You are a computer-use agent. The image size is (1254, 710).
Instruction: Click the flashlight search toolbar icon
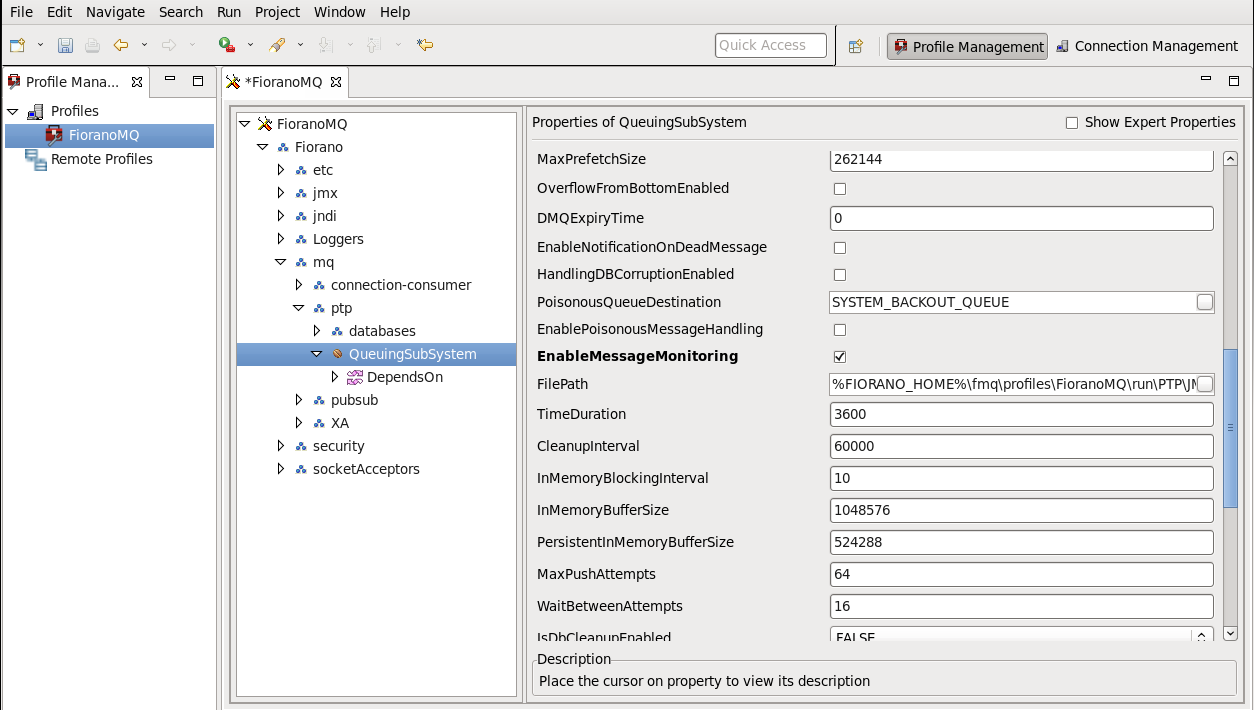[278, 45]
